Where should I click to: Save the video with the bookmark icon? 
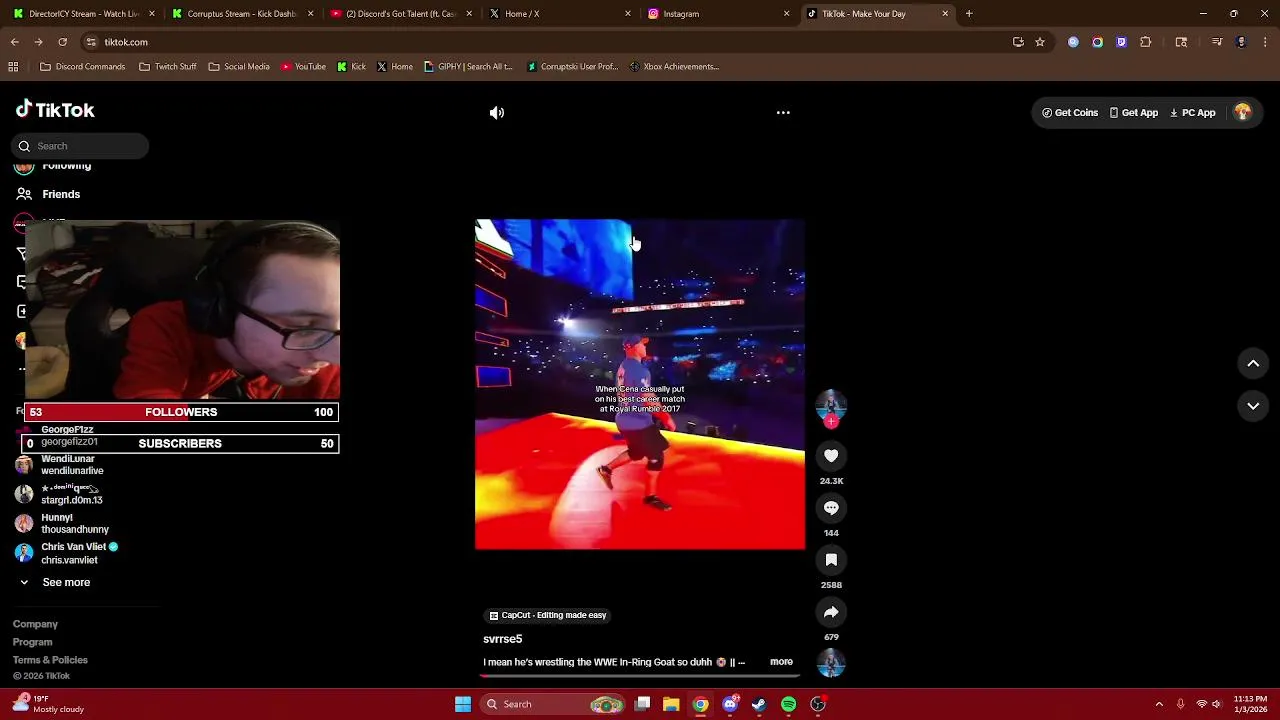pos(831,560)
